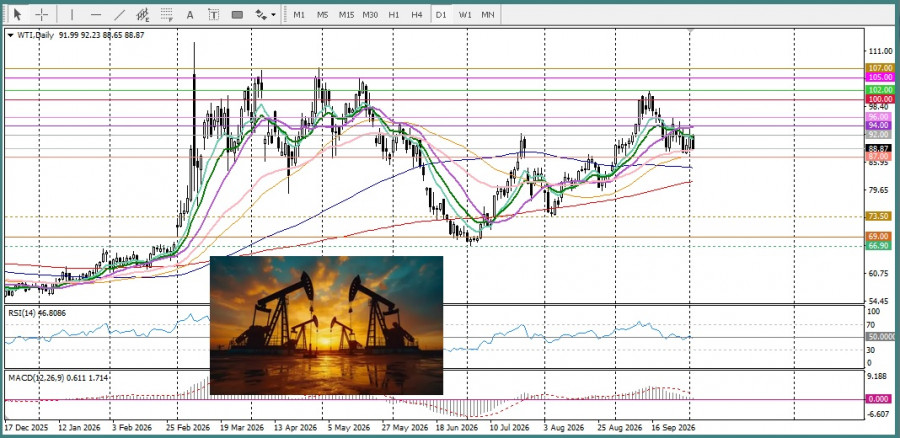
Task: Click the 13 Apr 2026 date label
Action: point(296,428)
